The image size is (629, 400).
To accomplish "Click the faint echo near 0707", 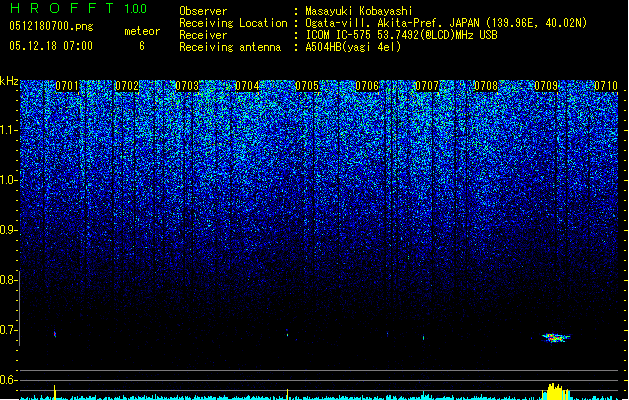I will coord(423,338).
